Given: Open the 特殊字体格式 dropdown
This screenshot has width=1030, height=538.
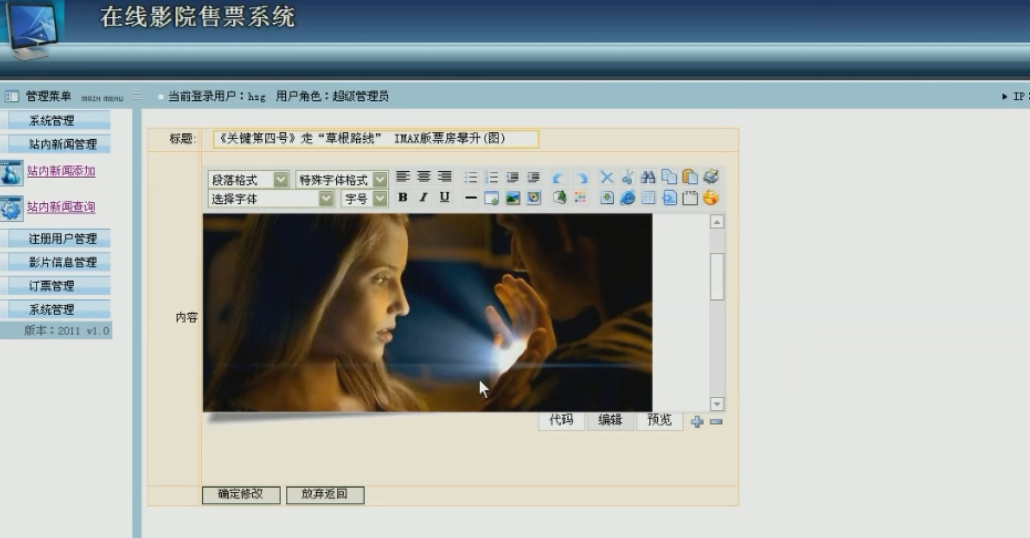Looking at the screenshot, I should click(342, 179).
